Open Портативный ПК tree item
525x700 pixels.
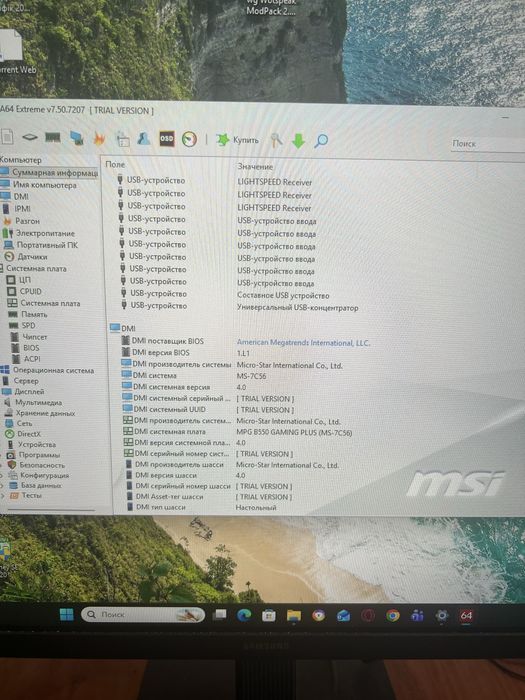47,245
